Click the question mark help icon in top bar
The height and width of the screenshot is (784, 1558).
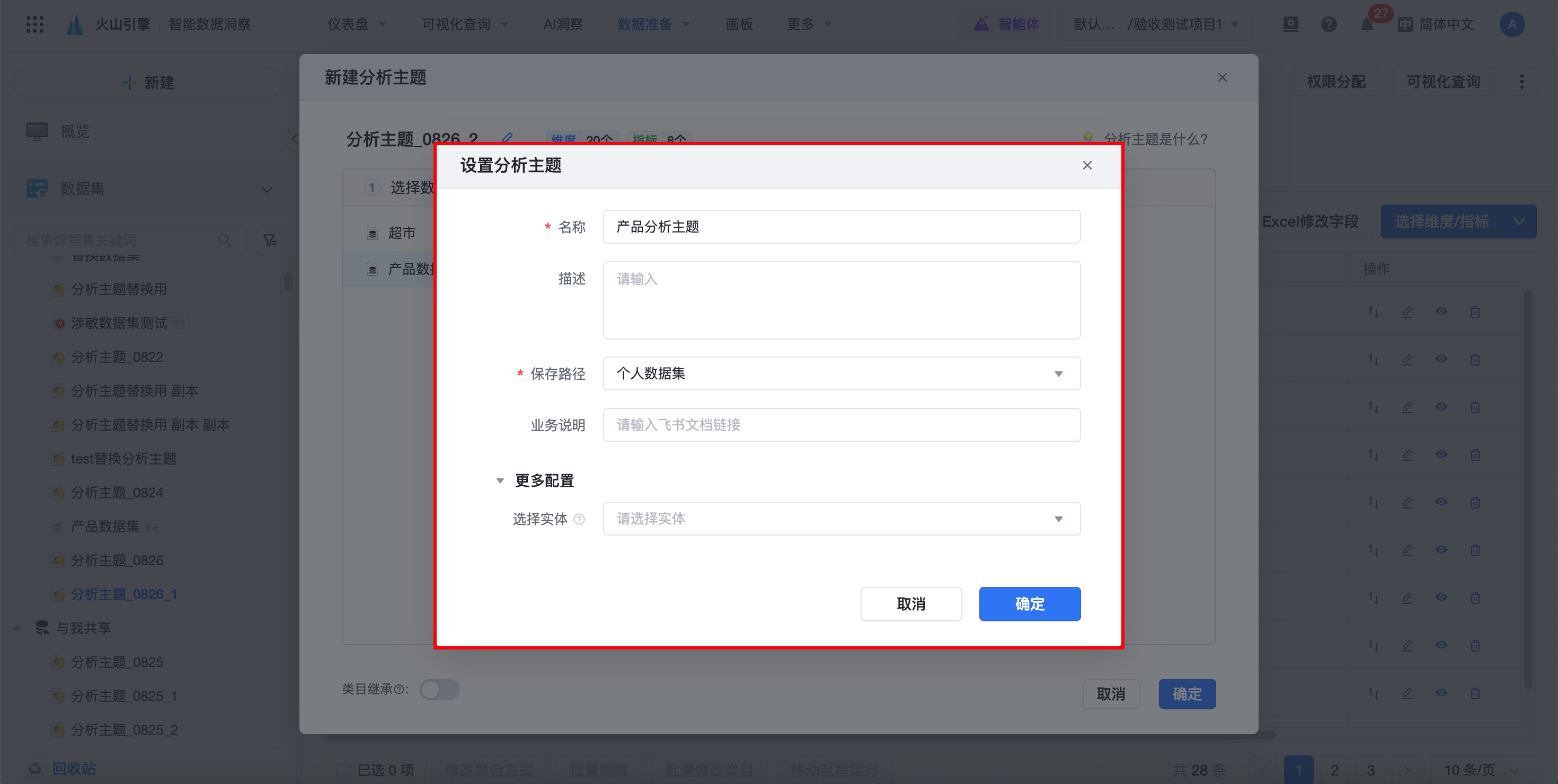1329,24
